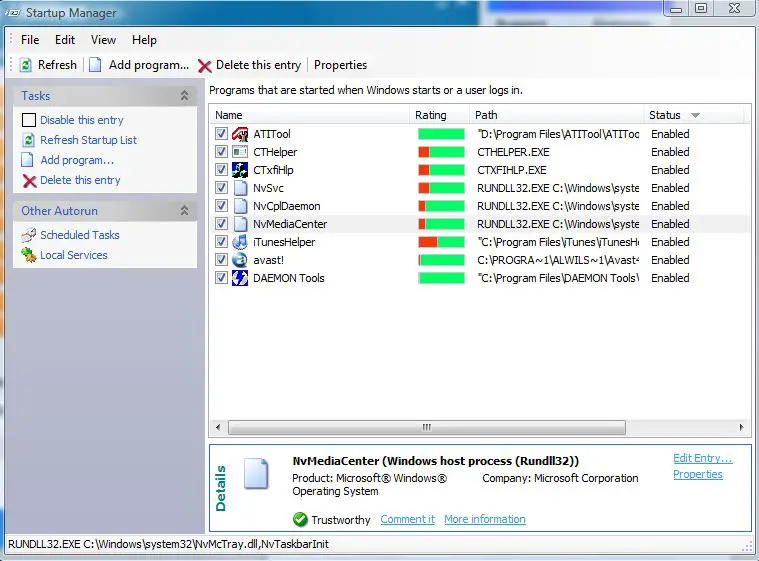Click the Startup Manager title bar icon
Screen dimensions: 759x561
pos(13,13)
